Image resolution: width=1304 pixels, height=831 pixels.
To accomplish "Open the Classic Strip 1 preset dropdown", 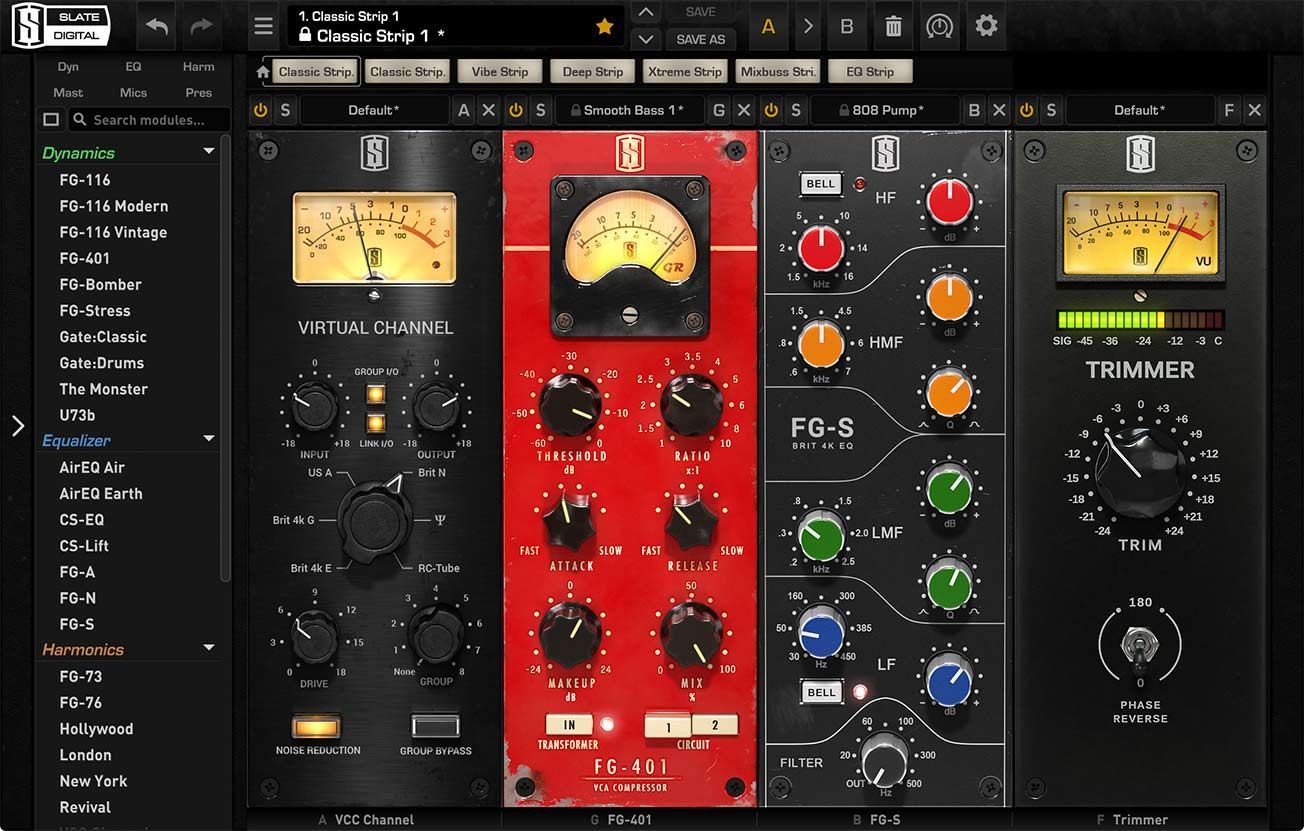I will 456,27.
